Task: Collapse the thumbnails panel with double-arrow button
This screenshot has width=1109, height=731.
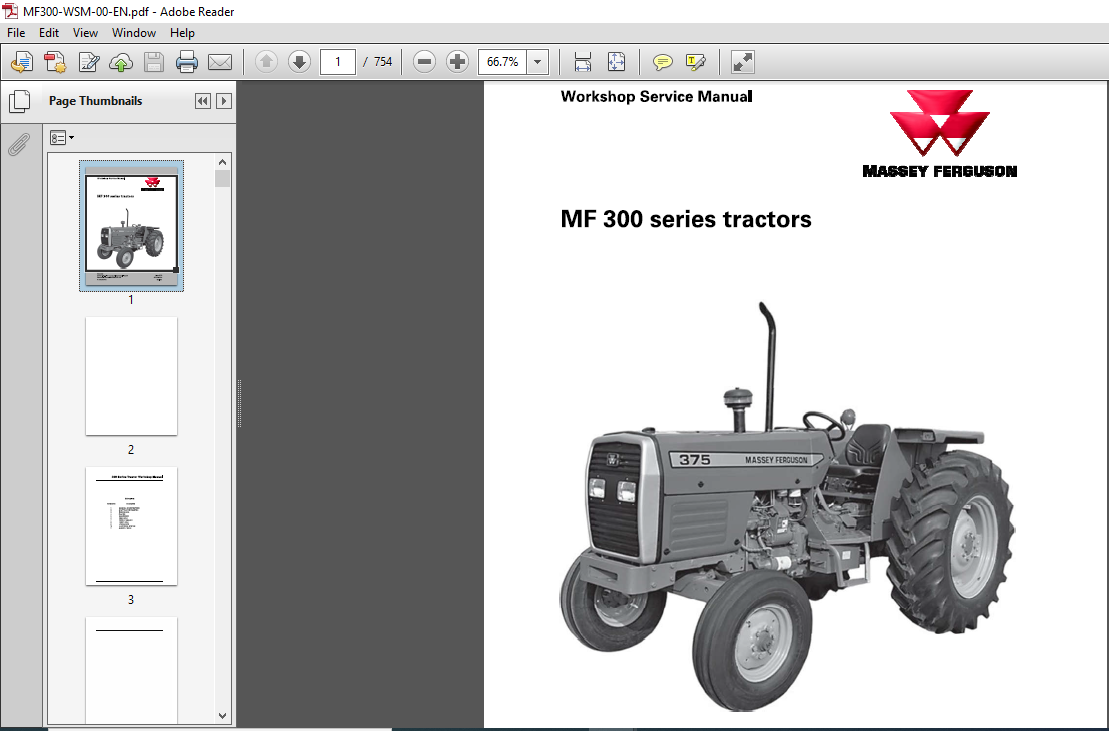Action: (x=203, y=101)
